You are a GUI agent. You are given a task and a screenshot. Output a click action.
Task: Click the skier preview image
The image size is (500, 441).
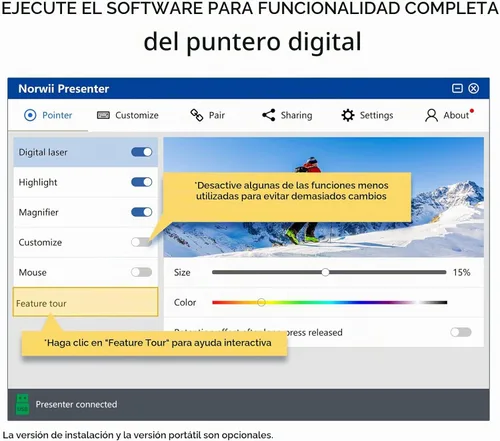click(323, 197)
